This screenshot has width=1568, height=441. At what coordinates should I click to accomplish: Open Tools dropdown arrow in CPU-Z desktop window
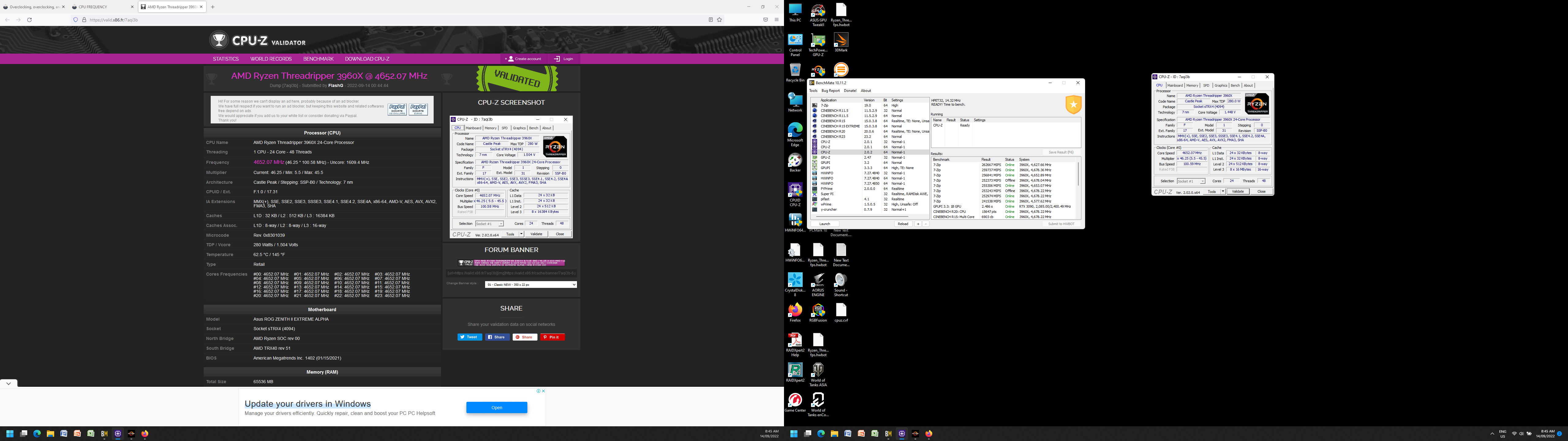pyautogui.click(x=1222, y=191)
